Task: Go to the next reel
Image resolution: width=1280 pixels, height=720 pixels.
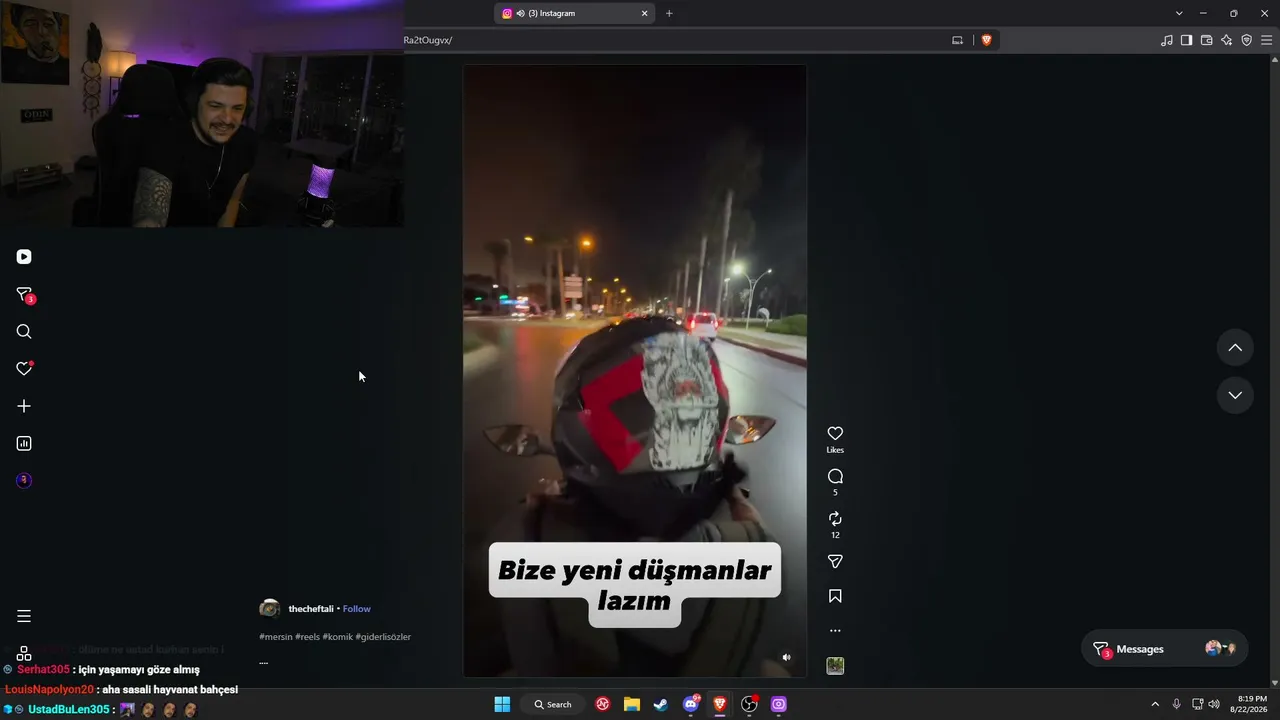Action: 1235,395
